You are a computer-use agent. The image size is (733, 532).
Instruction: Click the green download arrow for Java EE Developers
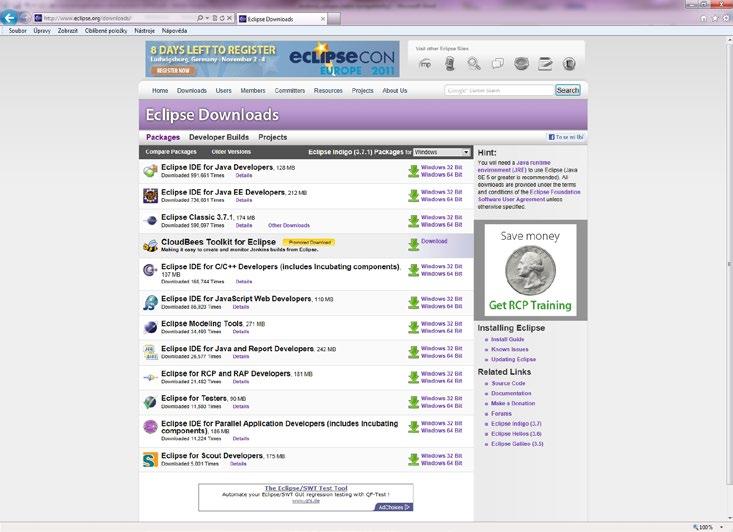point(413,196)
